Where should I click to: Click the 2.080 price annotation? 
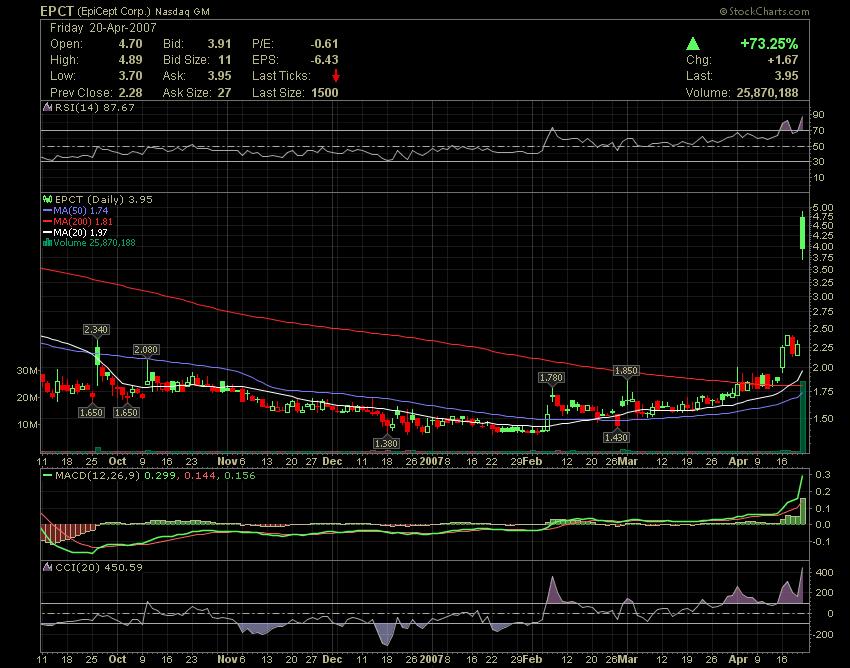point(146,350)
